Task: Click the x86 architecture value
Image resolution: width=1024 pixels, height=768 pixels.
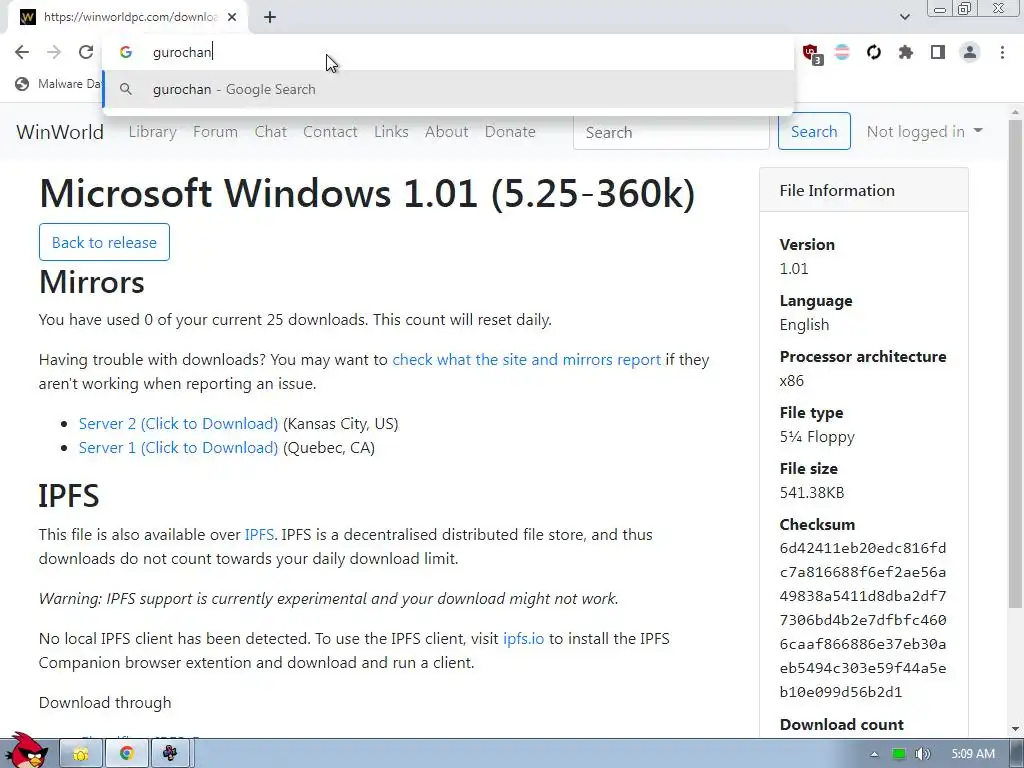Action: [x=792, y=381]
